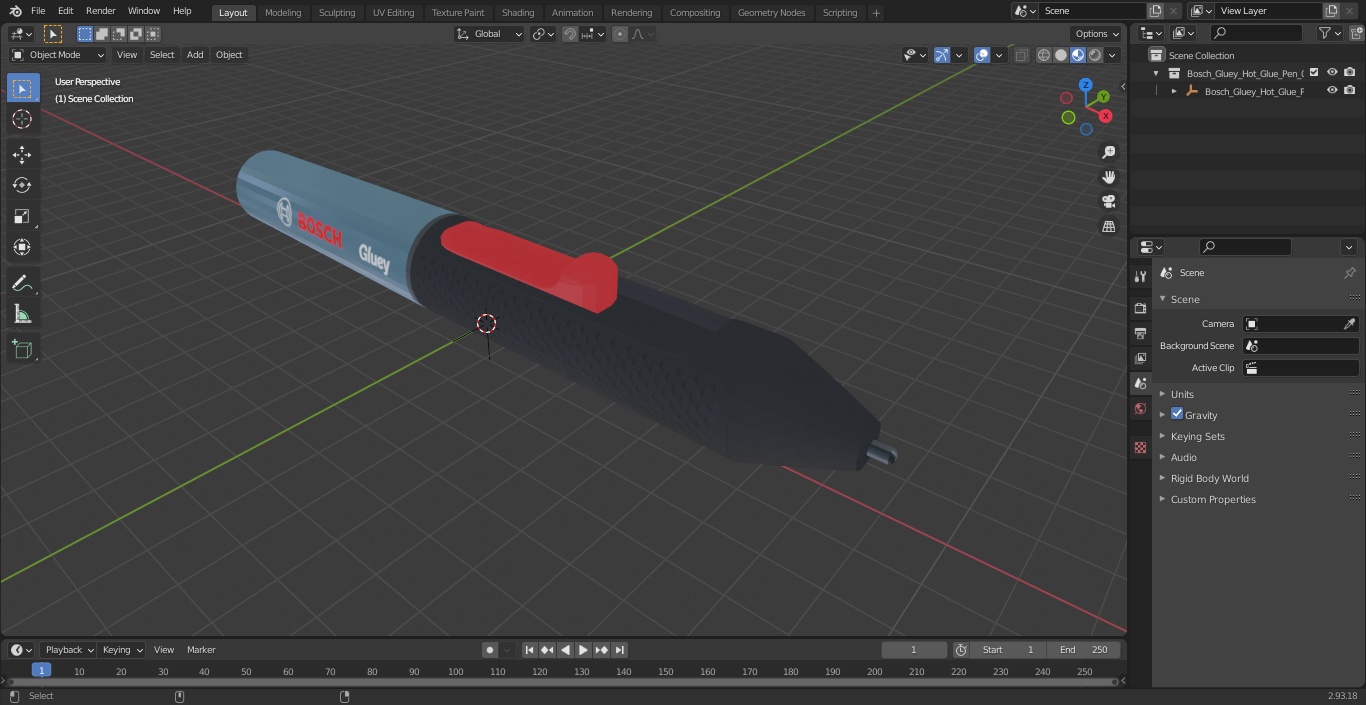Toggle the Gravity checkbox
The image size is (1366, 705).
1177,414
